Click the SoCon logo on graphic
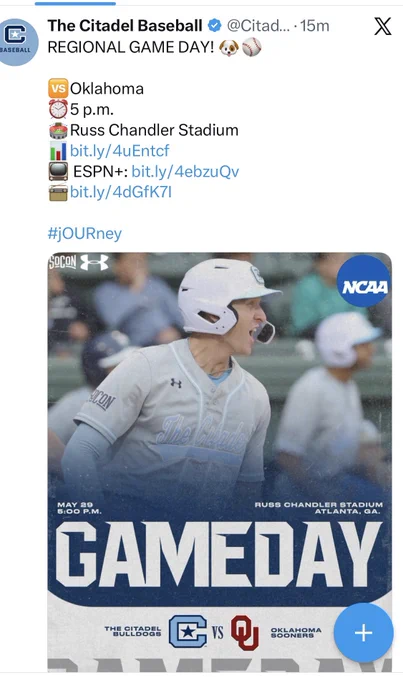The image size is (403, 680). pyautogui.click(x=62, y=262)
